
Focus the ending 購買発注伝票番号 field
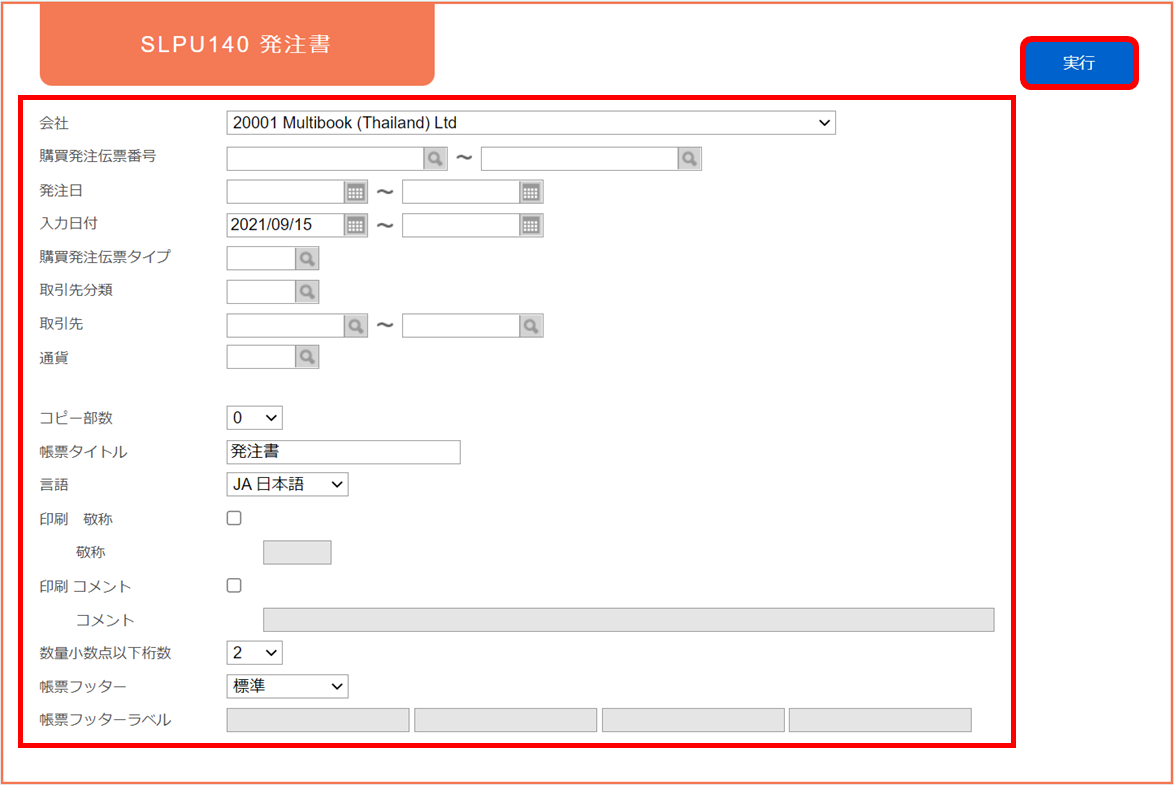[x=580, y=159]
